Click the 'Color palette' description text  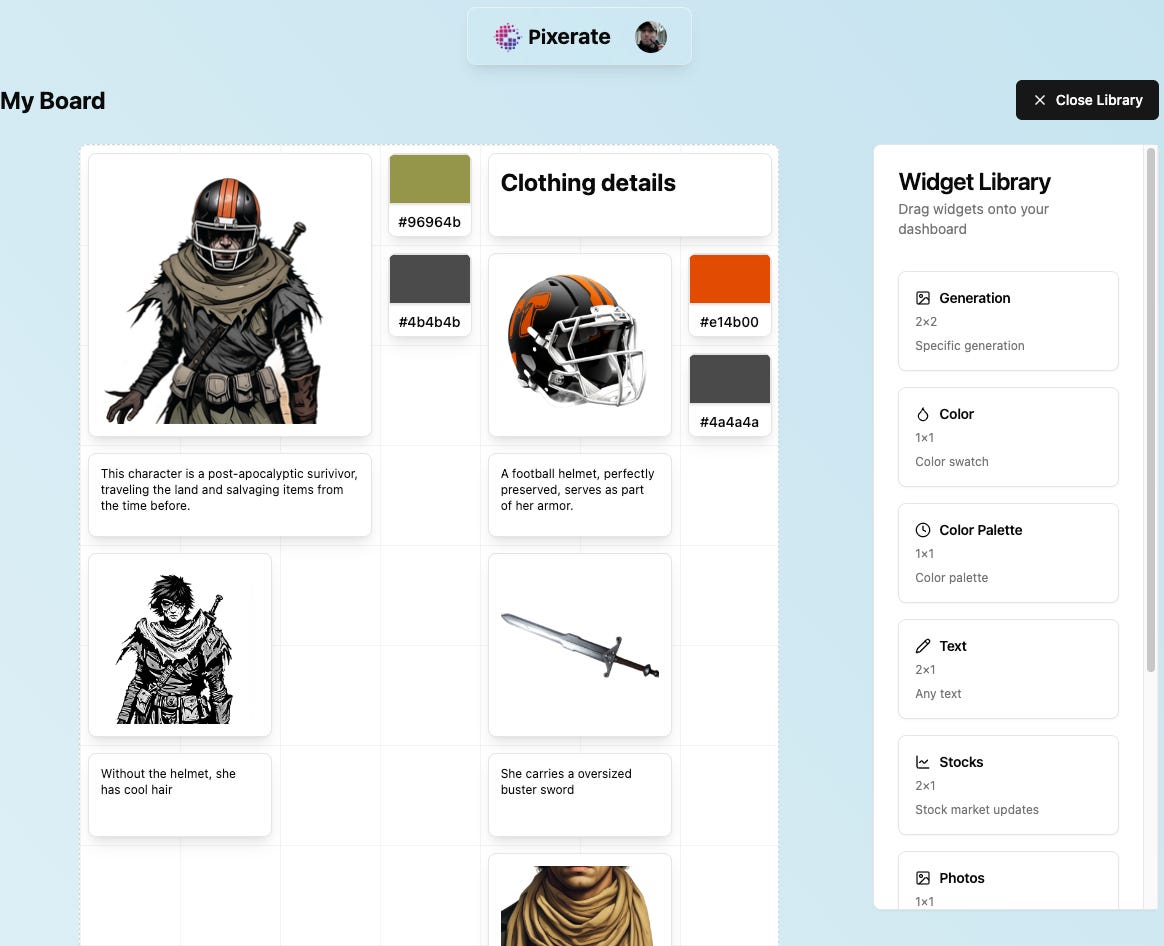point(952,578)
